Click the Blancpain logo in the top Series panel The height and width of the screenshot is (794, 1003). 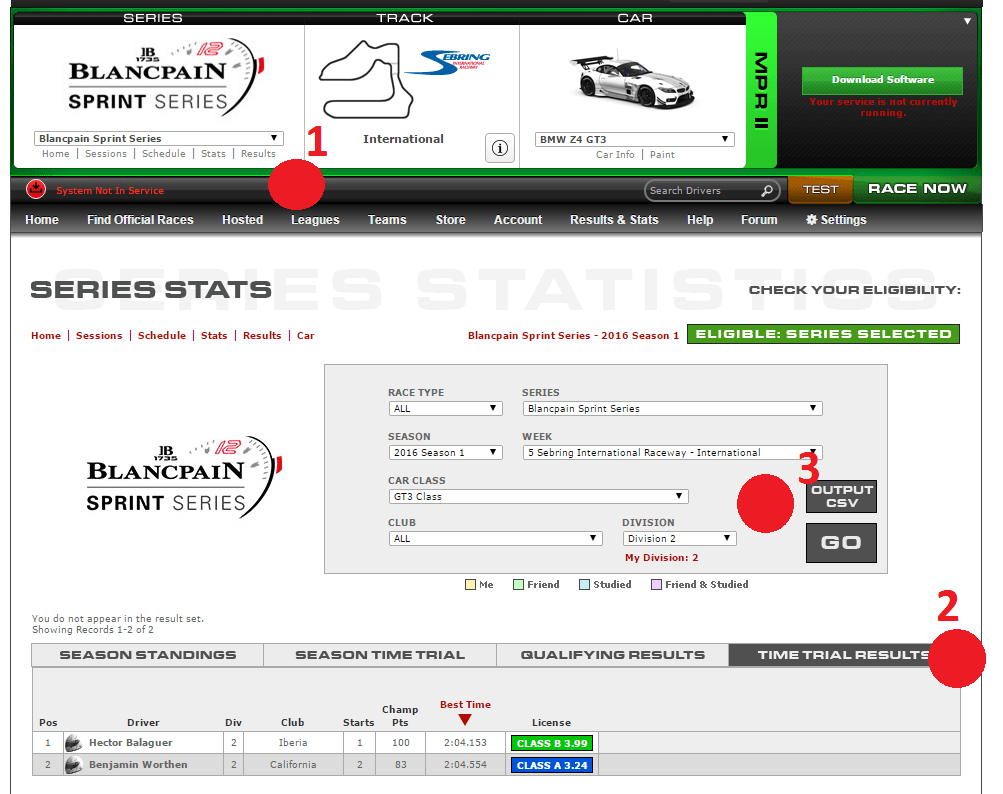tap(166, 78)
